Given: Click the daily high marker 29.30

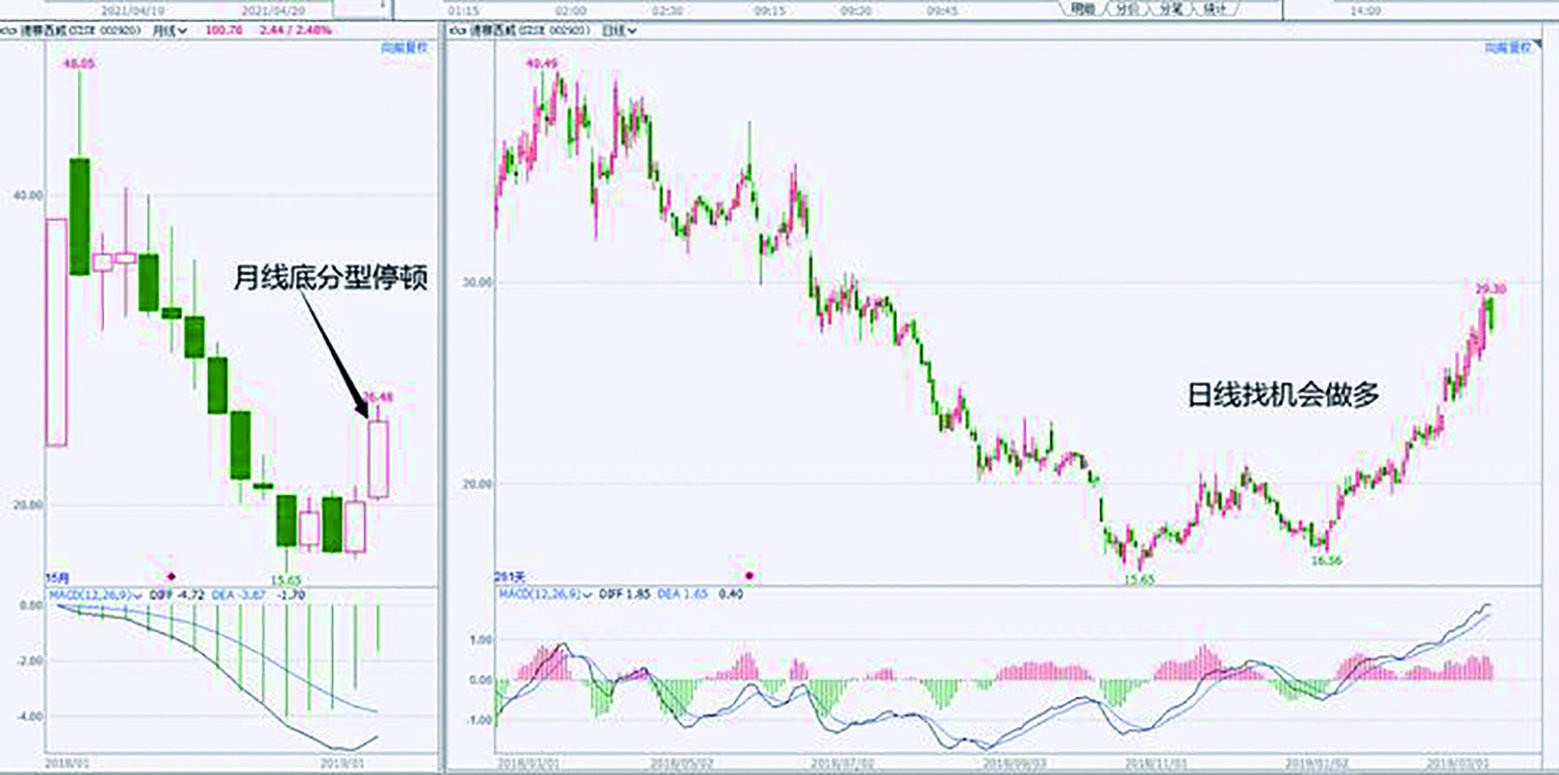Looking at the screenshot, I should 1491,289.
